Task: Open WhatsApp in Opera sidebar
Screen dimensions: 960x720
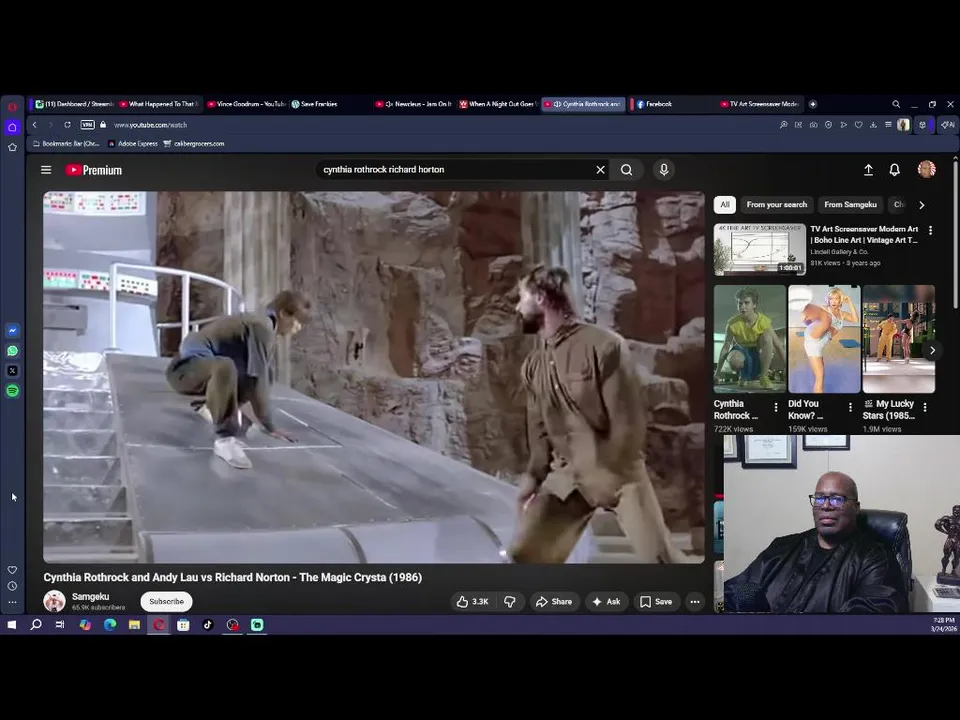Action: click(x=12, y=351)
